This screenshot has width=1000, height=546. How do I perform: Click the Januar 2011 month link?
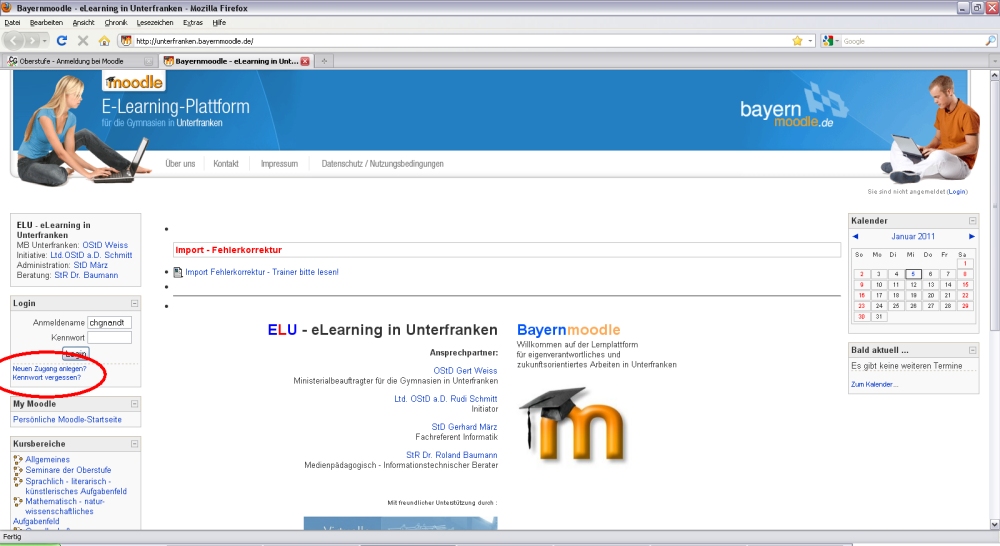click(x=913, y=237)
